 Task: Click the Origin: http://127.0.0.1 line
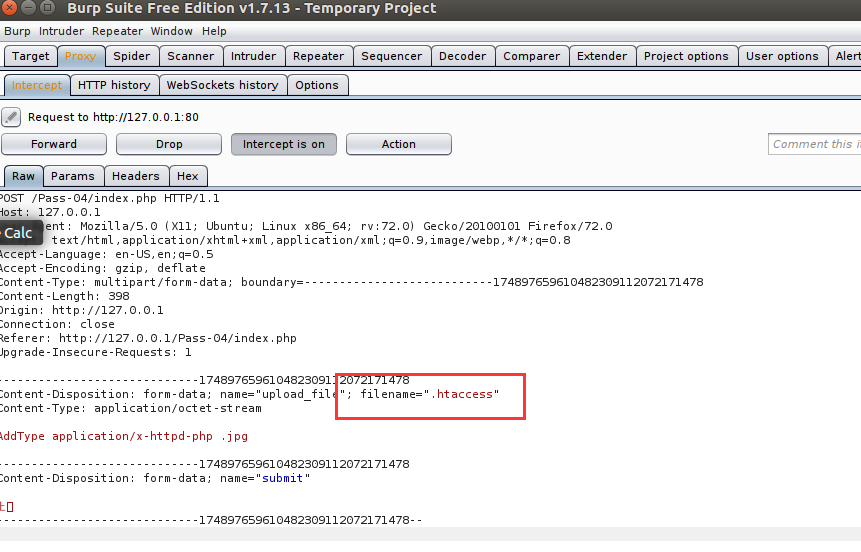[x=82, y=310]
